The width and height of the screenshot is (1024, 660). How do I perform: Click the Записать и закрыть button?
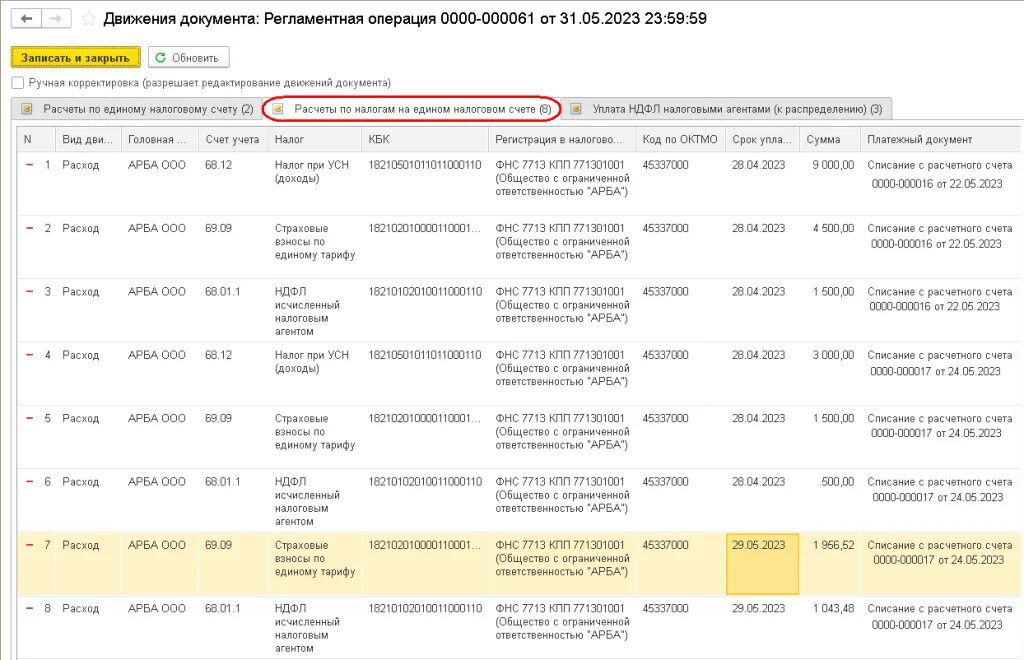pos(75,57)
